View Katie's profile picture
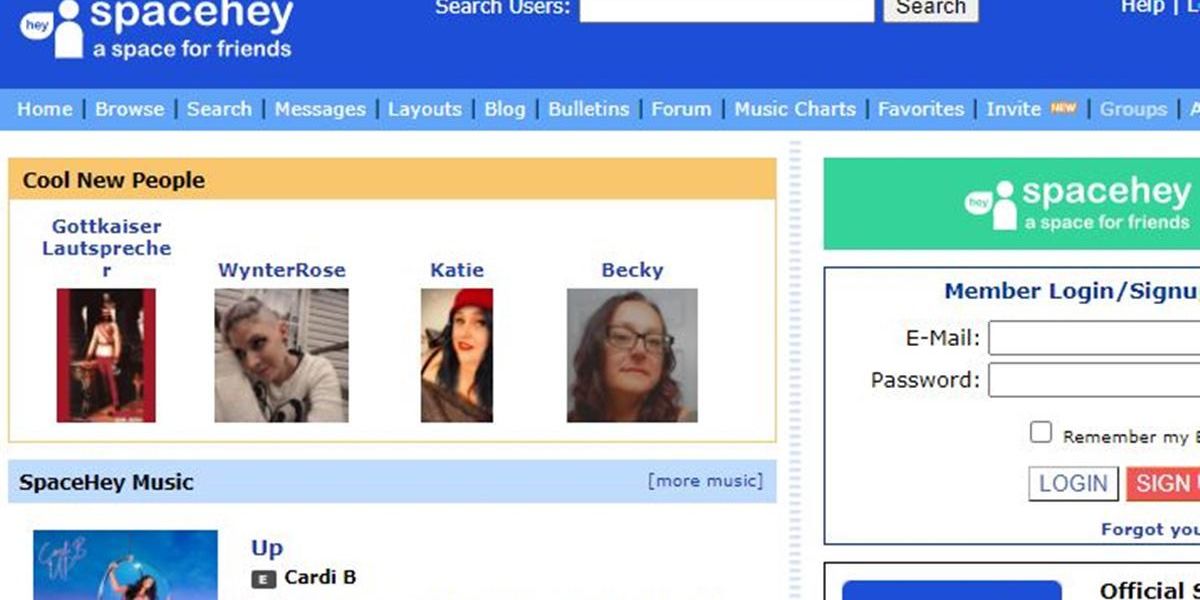Viewport: 1200px width, 600px height. click(x=456, y=354)
